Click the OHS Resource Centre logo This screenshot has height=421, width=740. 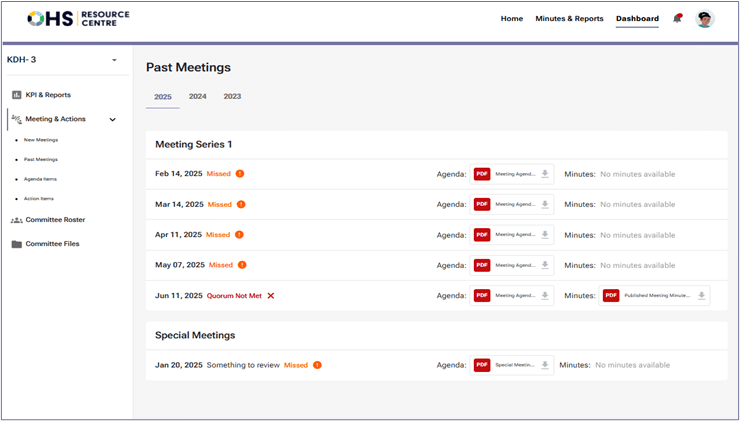78,19
